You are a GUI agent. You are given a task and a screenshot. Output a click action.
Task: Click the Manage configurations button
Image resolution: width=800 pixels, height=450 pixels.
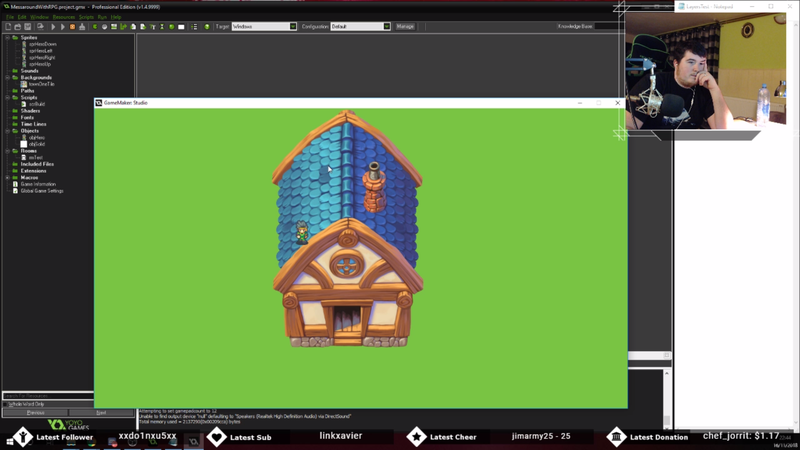pos(405,27)
